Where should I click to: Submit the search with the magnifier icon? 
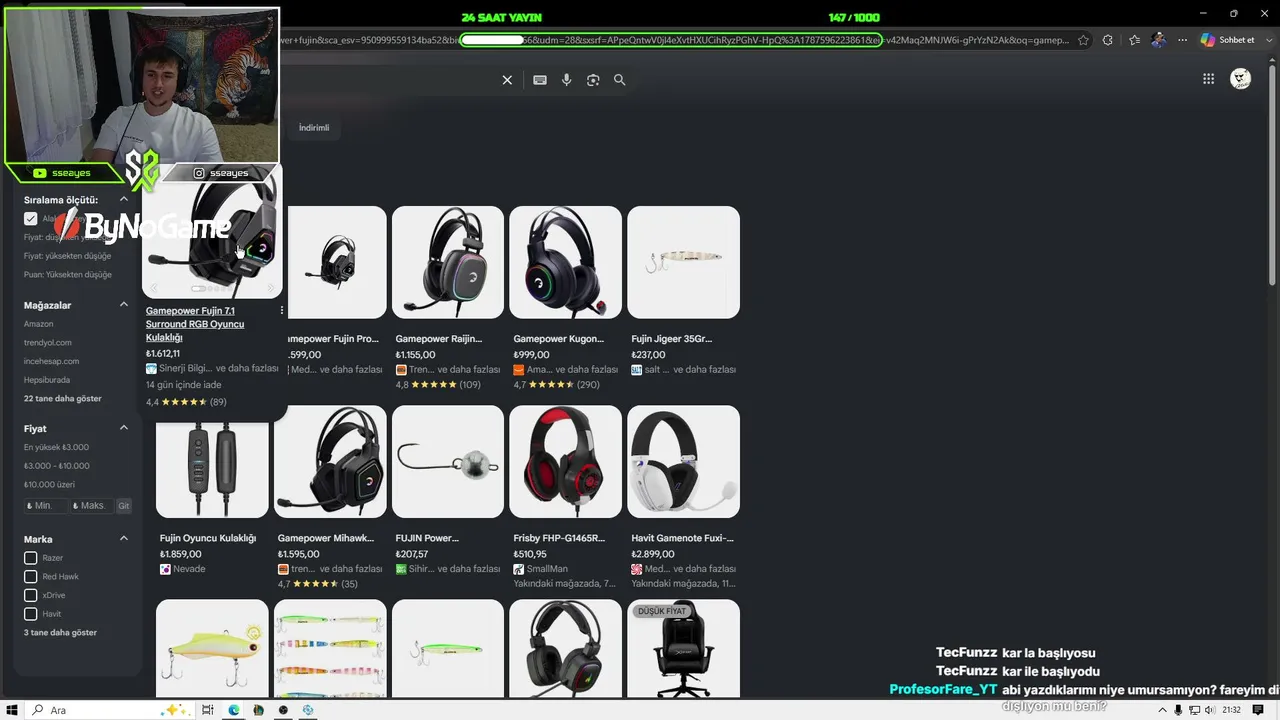[x=620, y=80]
